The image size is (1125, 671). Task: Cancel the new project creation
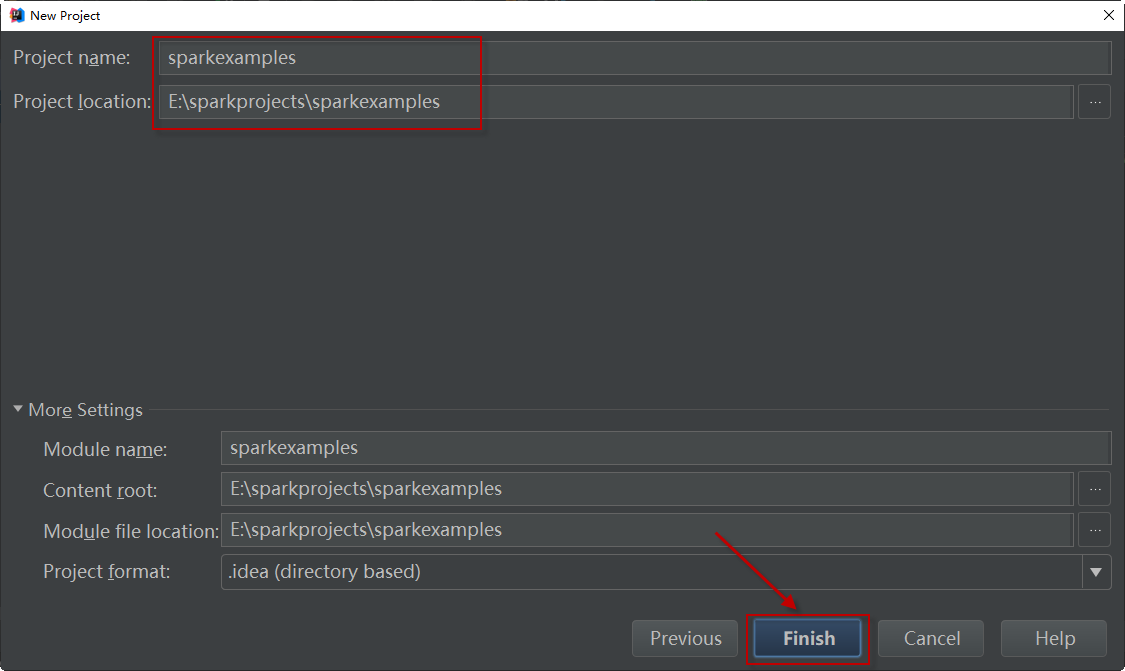point(931,638)
